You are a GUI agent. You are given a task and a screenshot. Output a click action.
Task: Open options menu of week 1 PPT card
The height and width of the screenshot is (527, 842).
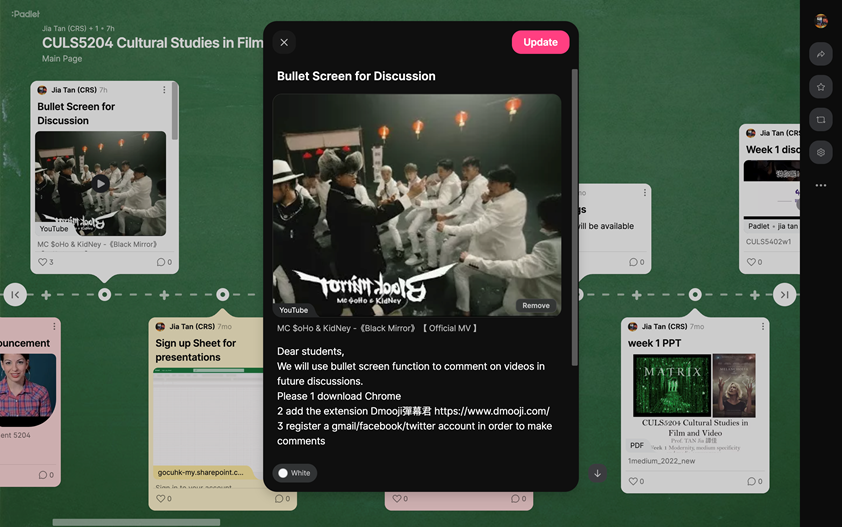point(763,326)
